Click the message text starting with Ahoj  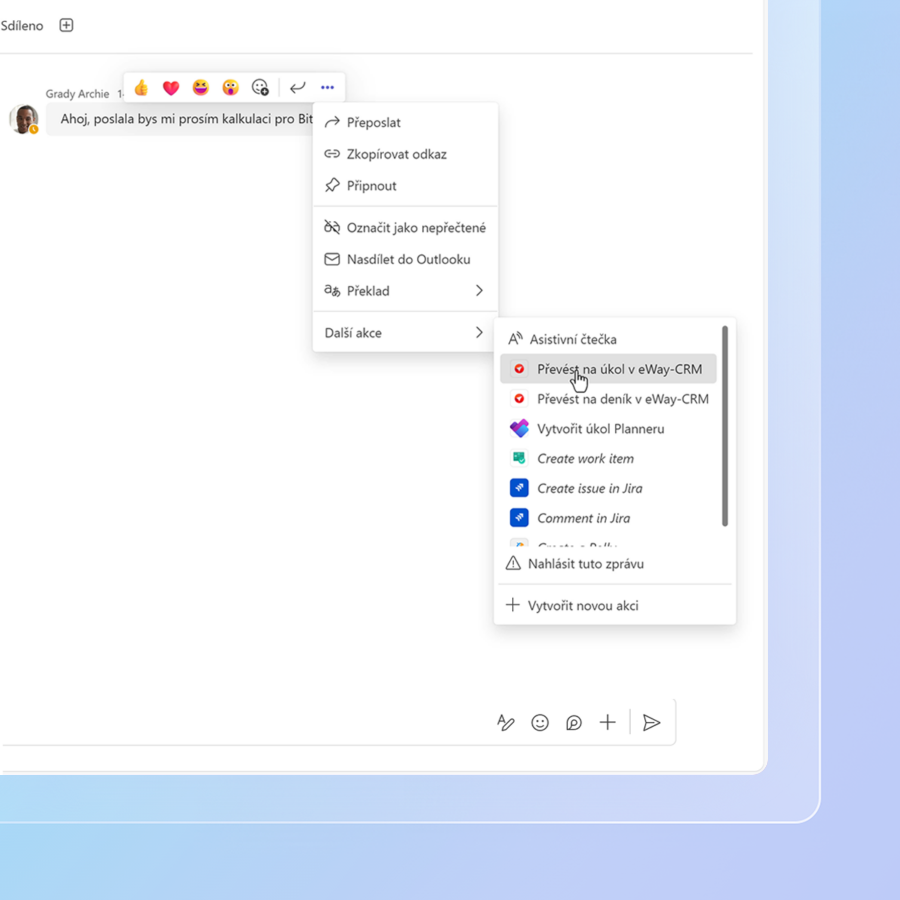pos(187,119)
